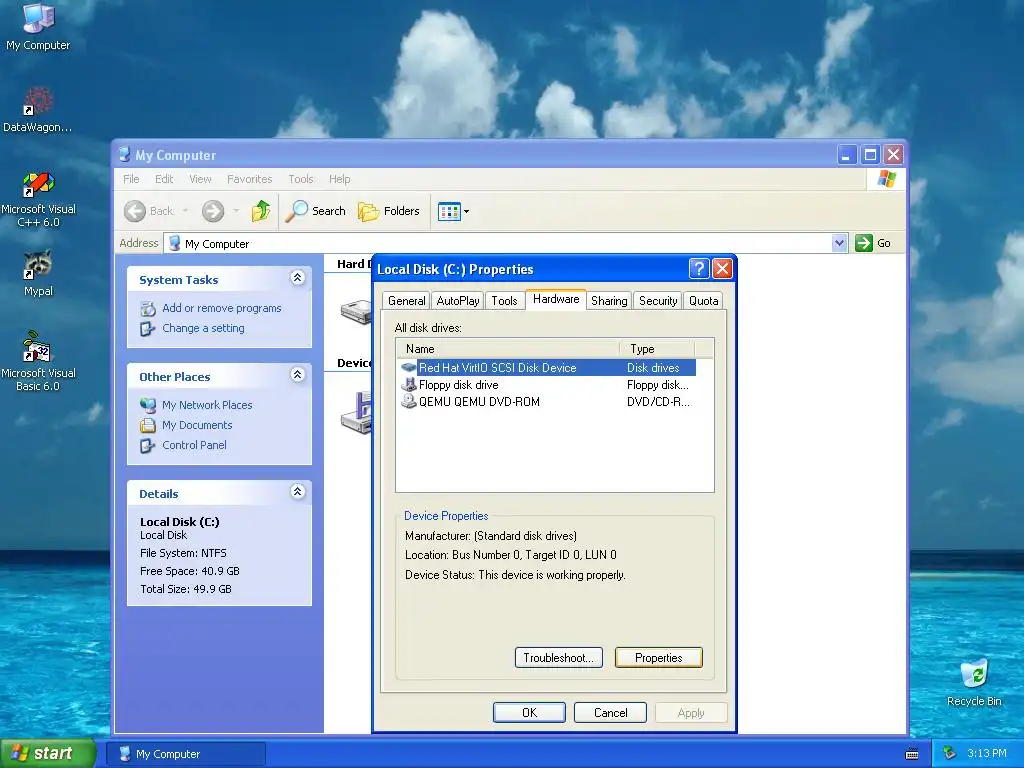Click Add or remove programs icon

coord(148,308)
